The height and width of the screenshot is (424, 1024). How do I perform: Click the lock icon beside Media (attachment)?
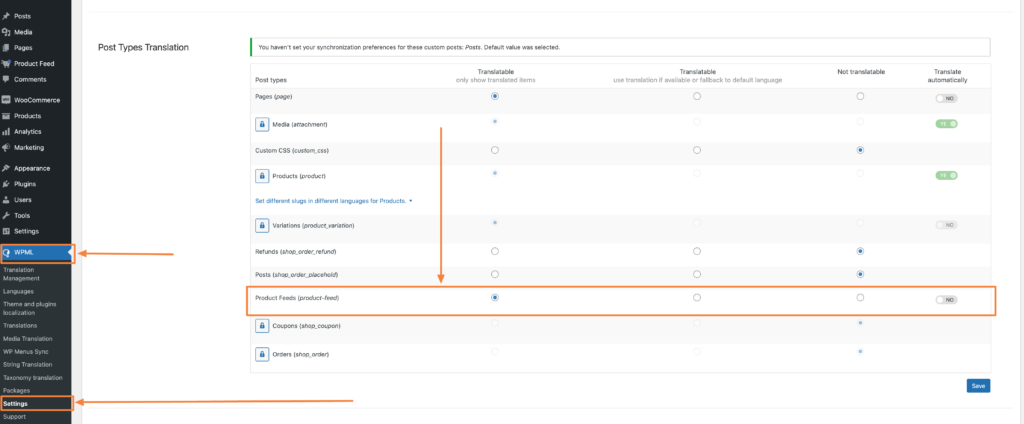click(x=262, y=124)
